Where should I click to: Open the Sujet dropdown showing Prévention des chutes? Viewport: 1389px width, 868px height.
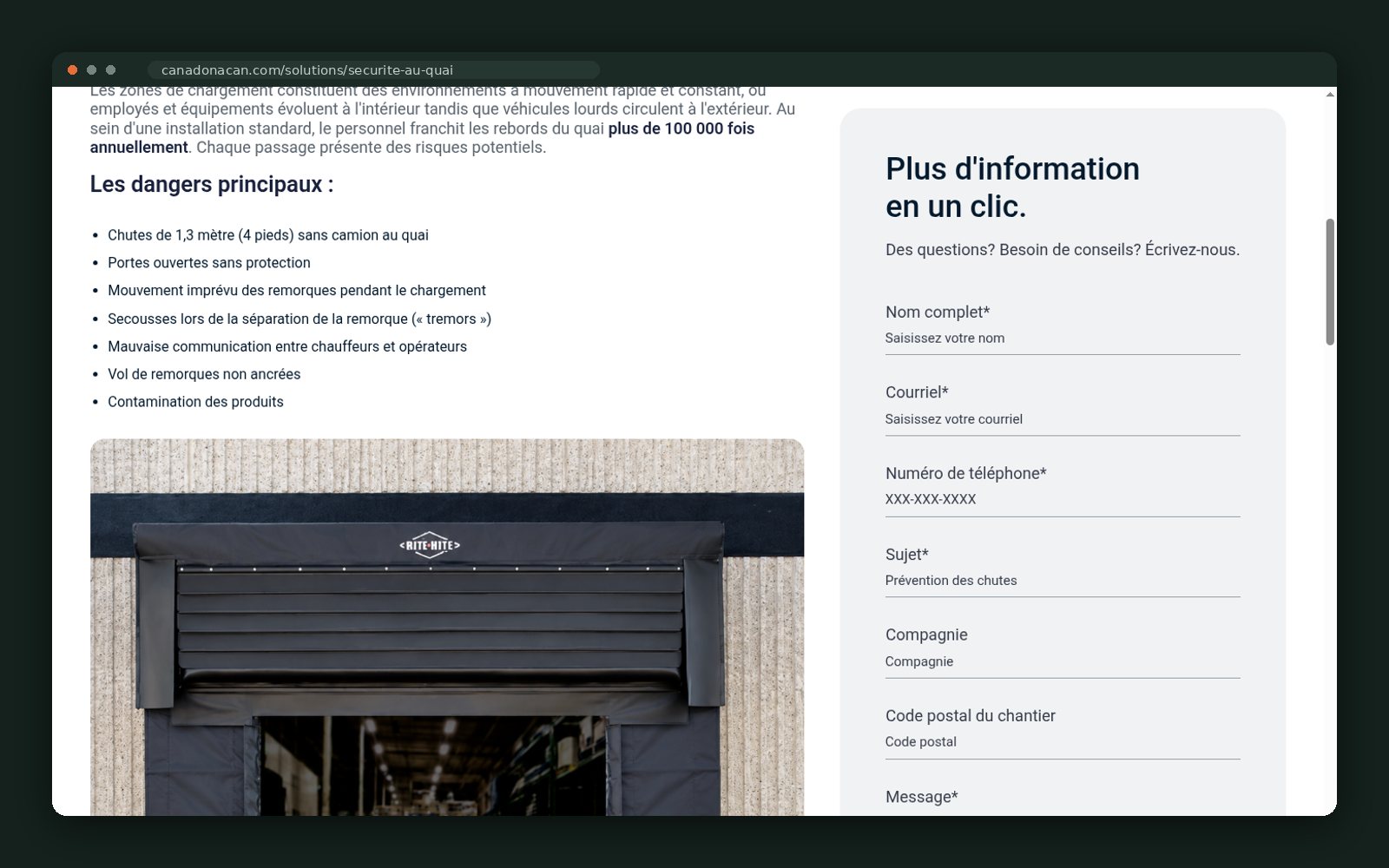pyautogui.click(x=1062, y=581)
